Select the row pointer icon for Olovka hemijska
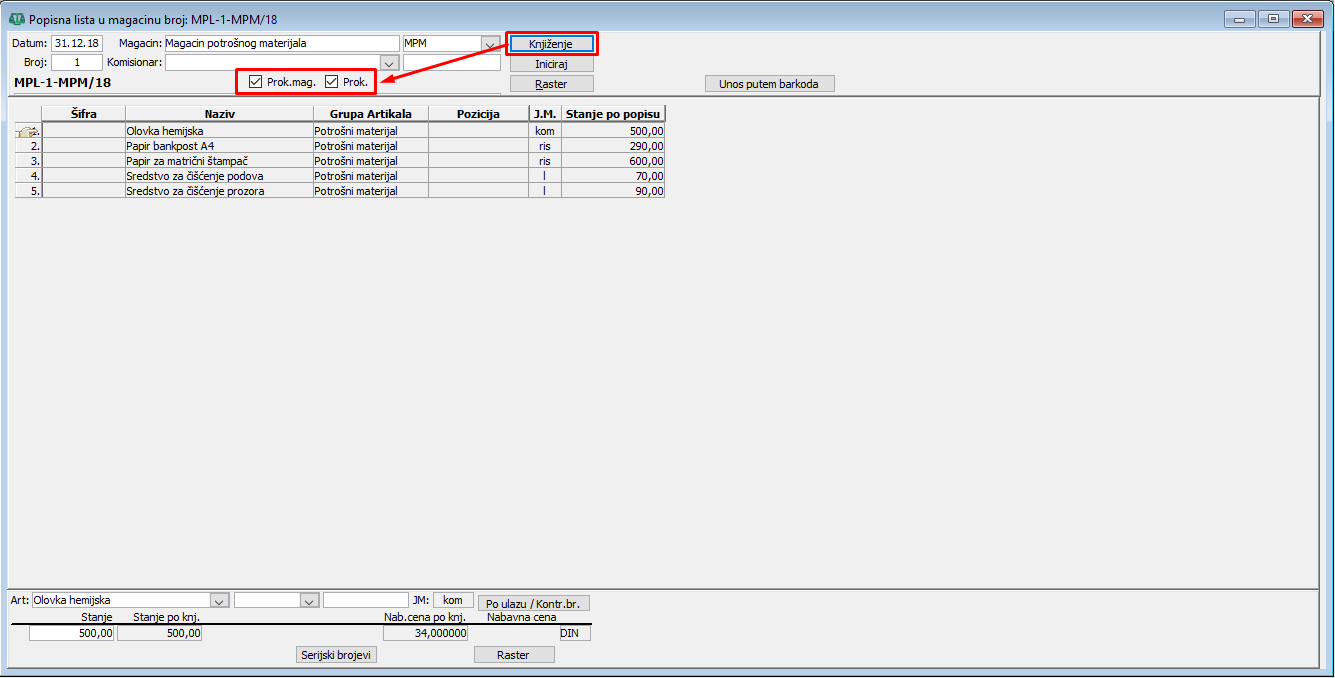Viewport: 1335px width, 678px height. 28,131
